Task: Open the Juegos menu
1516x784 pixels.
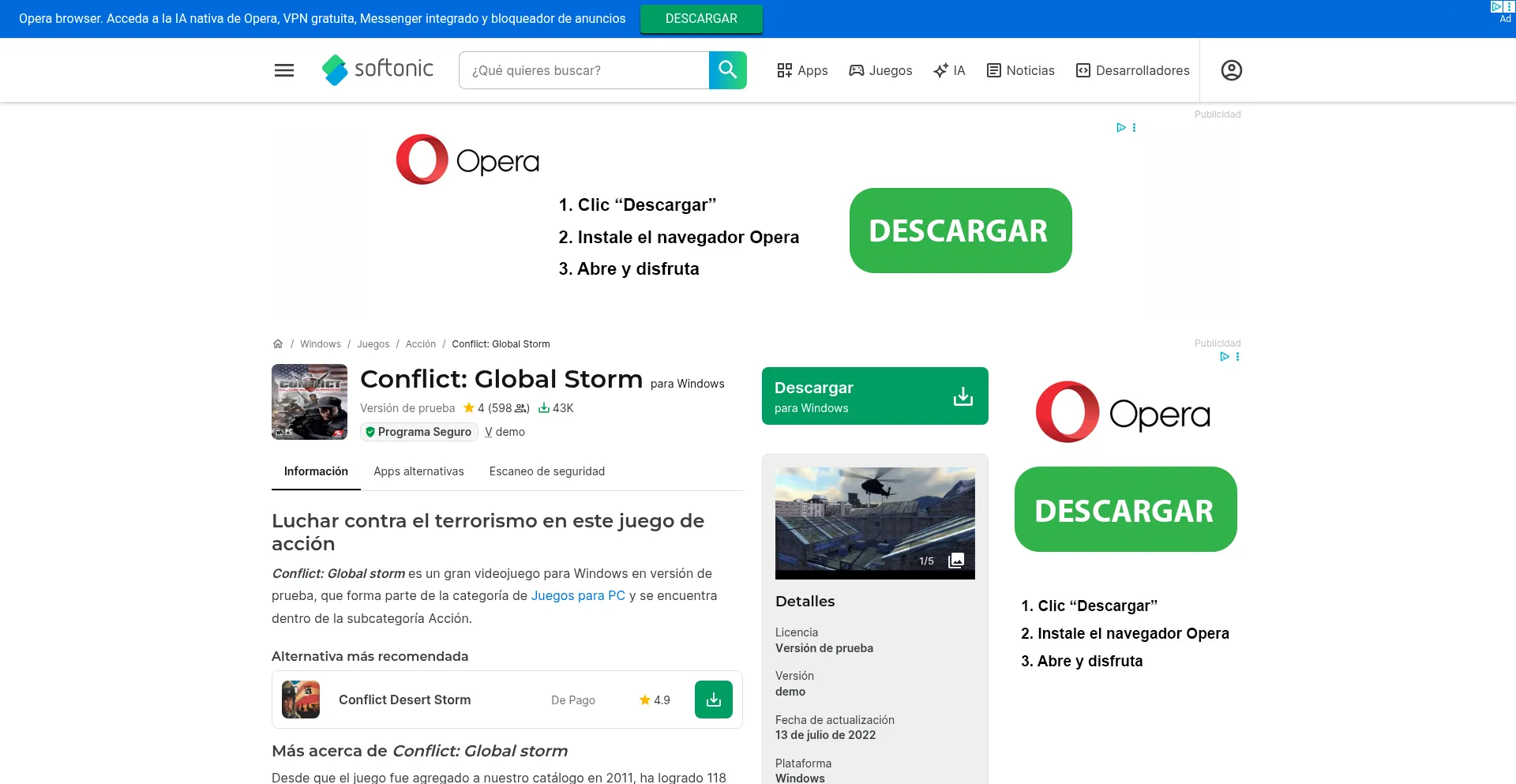Action: coord(880,70)
